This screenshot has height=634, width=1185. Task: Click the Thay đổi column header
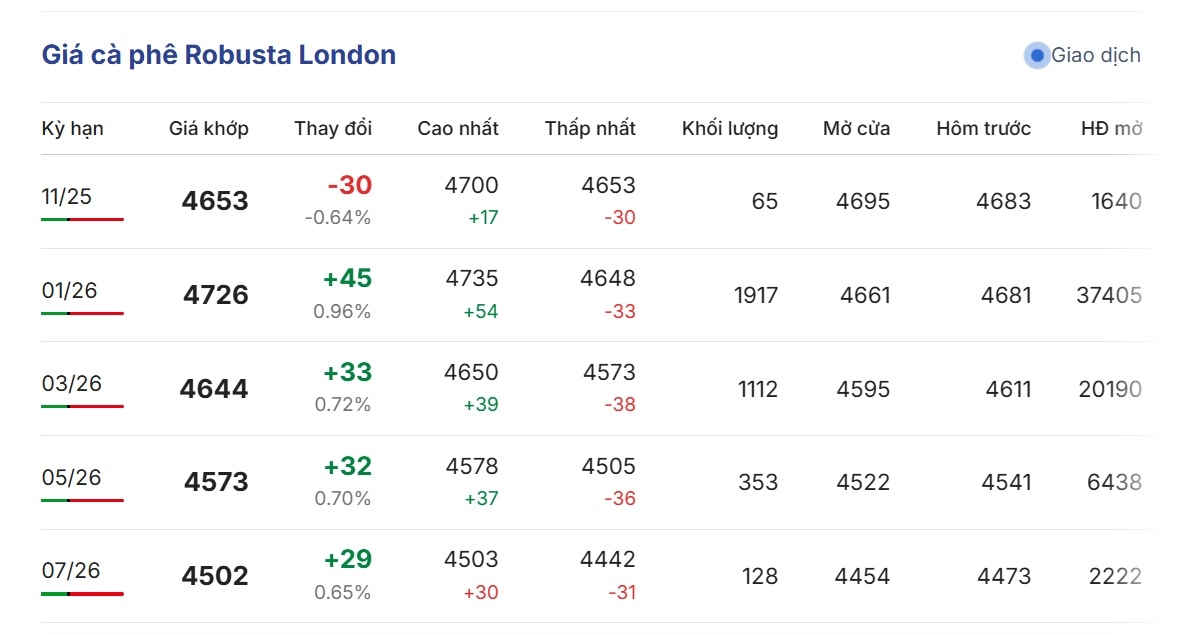tap(332, 129)
